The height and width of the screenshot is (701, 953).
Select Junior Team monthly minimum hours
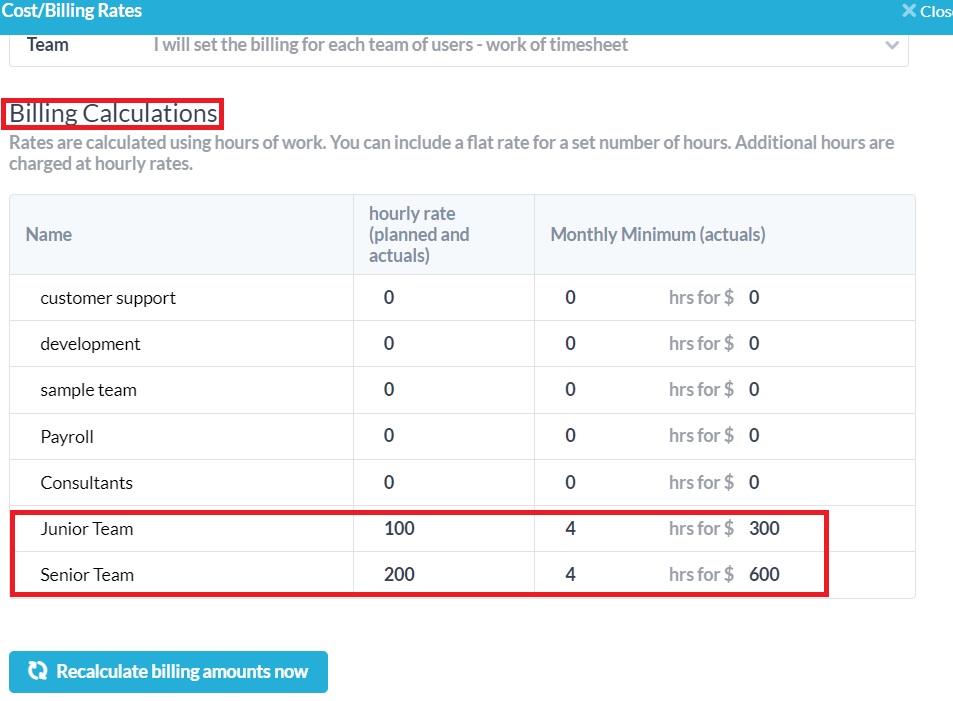pyautogui.click(x=571, y=529)
